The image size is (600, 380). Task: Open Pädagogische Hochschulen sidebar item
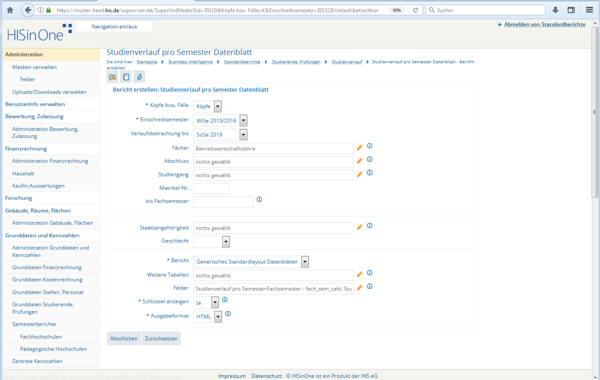(x=53, y=349)
